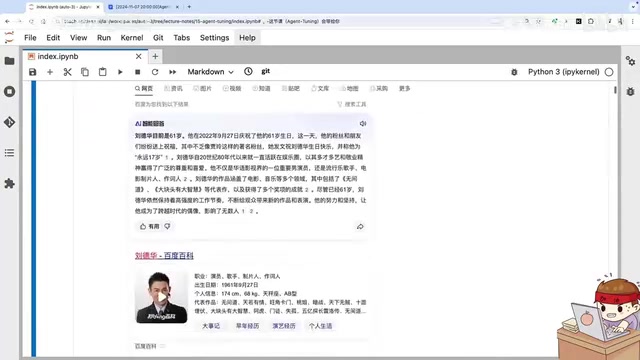Image resolution: width=640 pixels, height=360 pixels.
Task: Open the Debugger panel in right sidebar
Action: [x=631, y=91]
